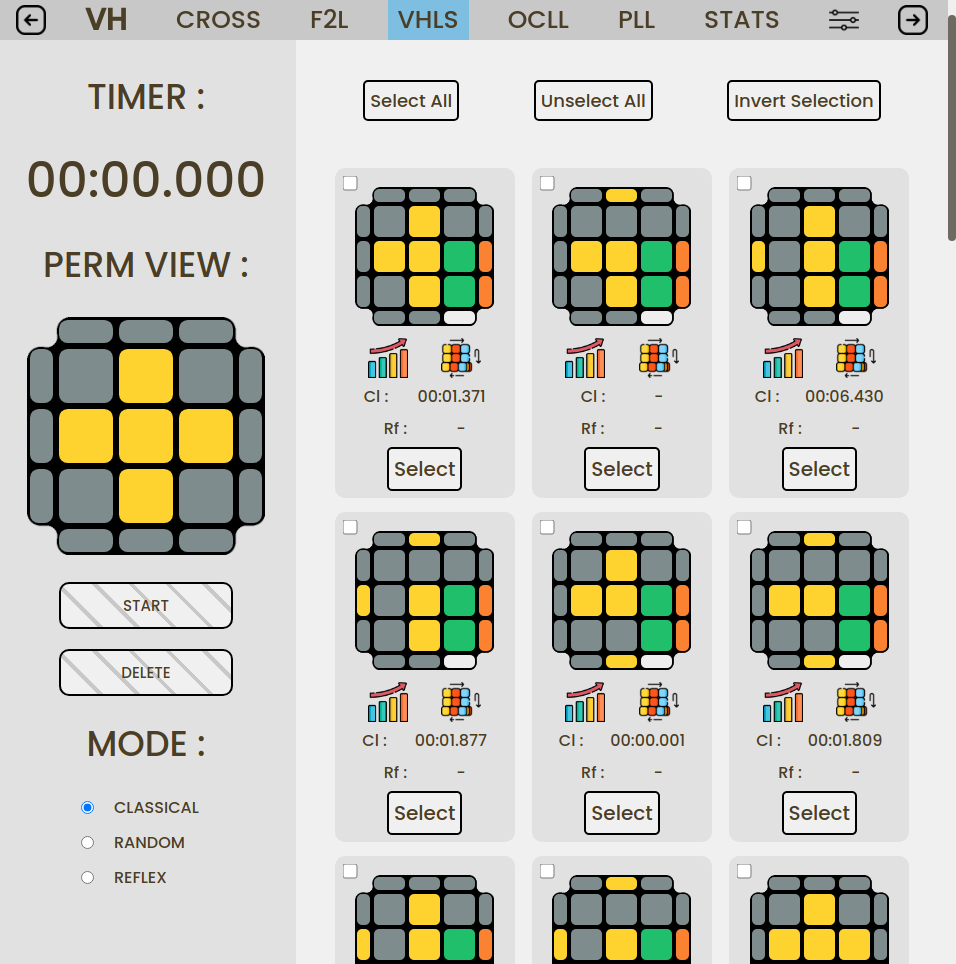The width and height of the screenshot is (956, 964).
Task: Click the forward arrow icon in header
Action: [x=912, y=20]
